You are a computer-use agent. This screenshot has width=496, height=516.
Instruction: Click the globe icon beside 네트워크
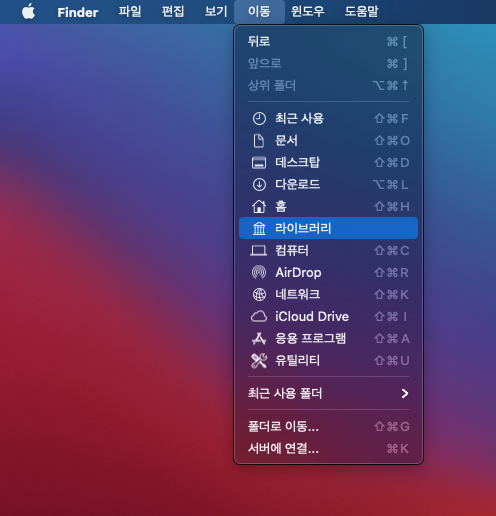click(x=259, y=294)
